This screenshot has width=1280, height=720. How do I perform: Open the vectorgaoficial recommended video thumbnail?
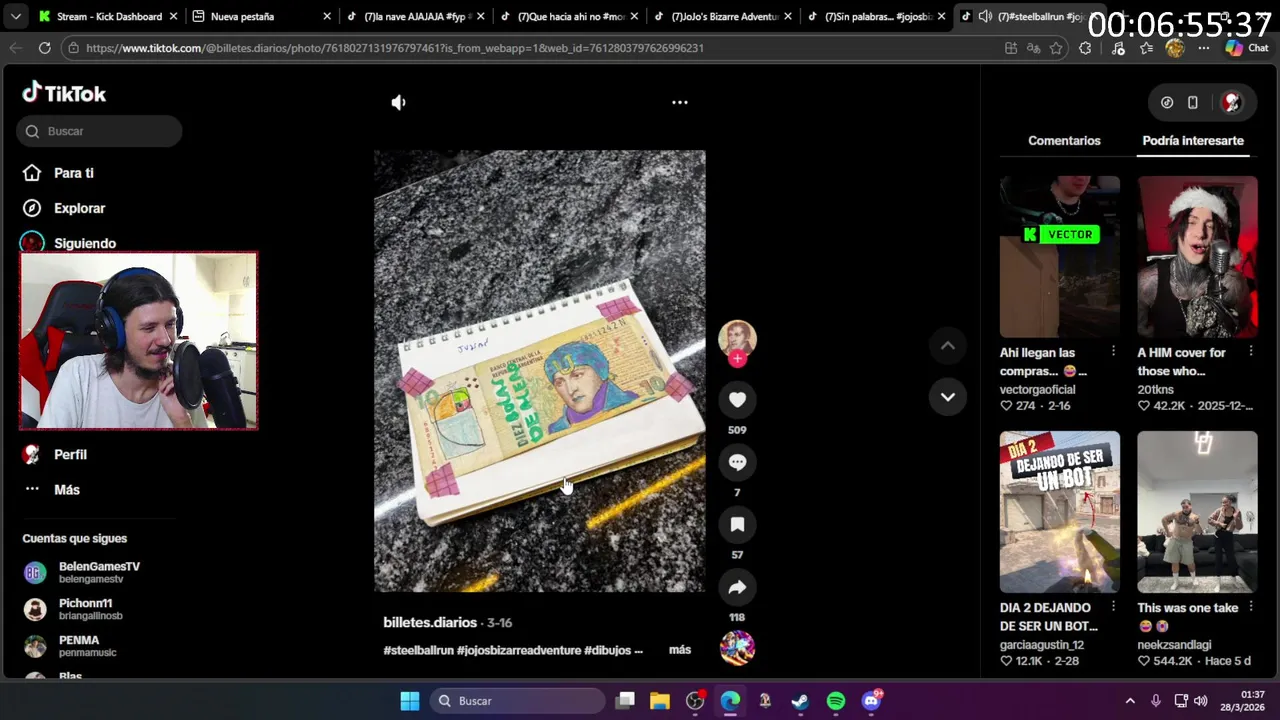coord(1060,257)
